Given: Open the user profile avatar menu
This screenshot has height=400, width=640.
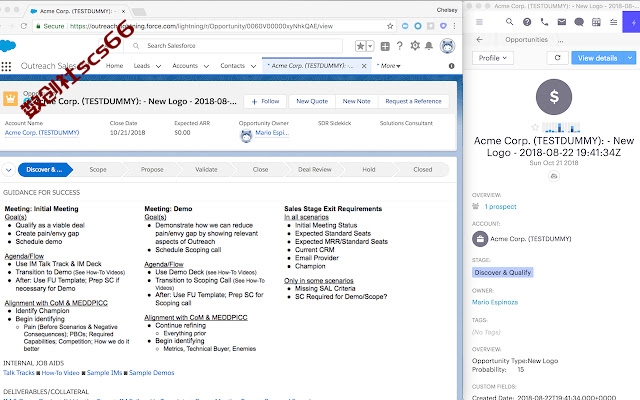Looking at the screenshot, I should (448, 46).
